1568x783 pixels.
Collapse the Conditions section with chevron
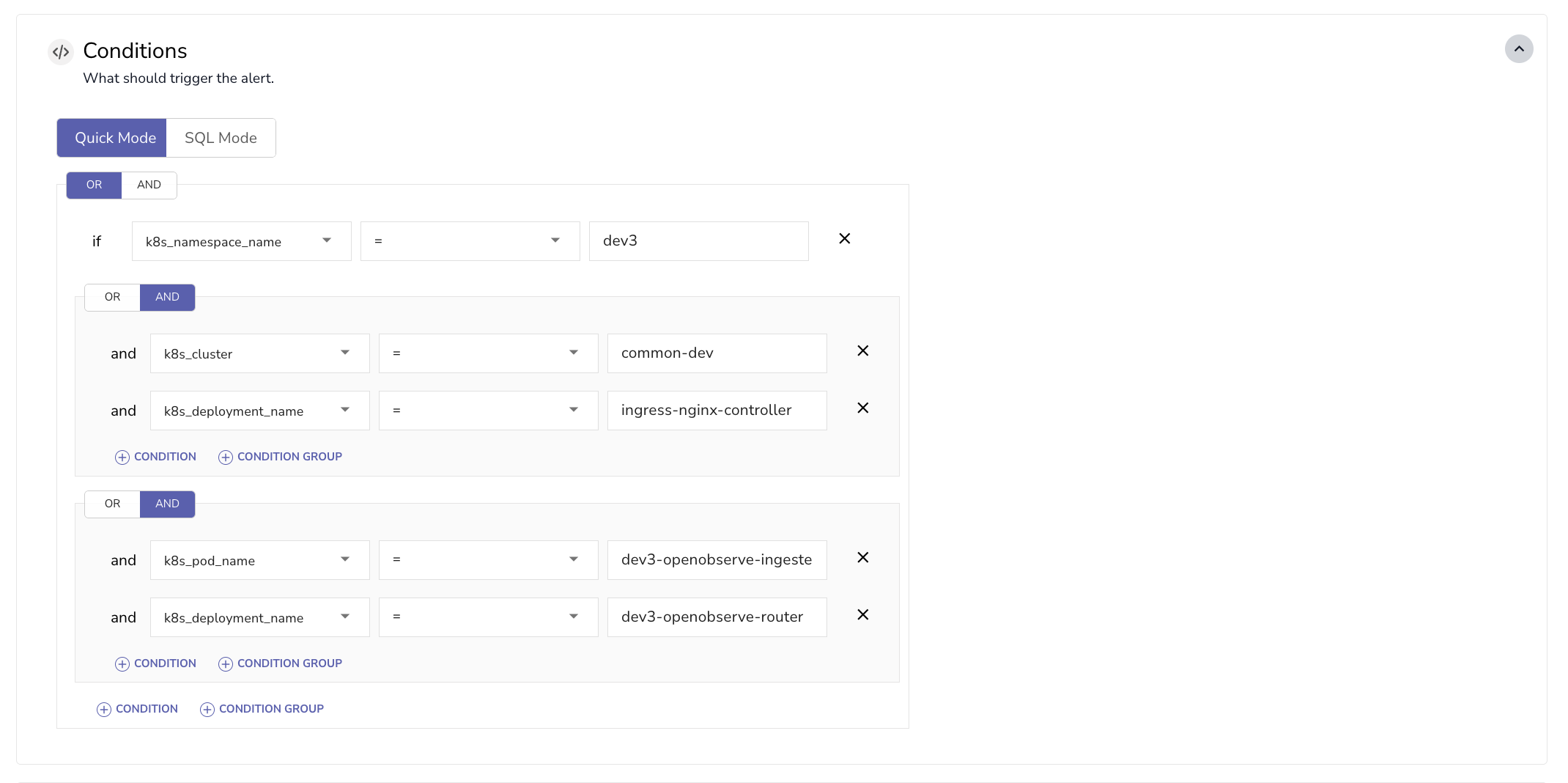[x=1518, y=49]
